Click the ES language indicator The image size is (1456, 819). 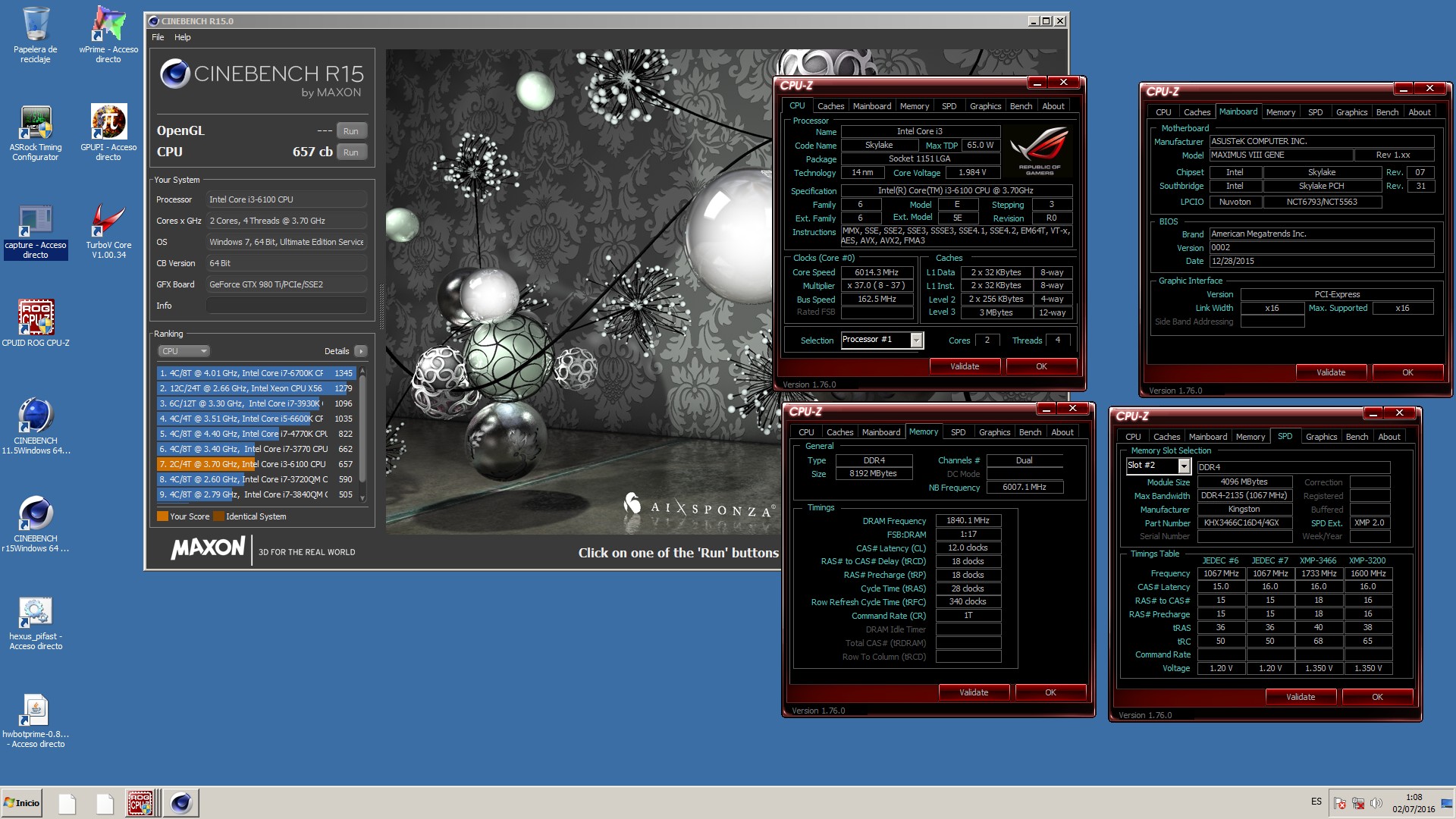pyautogui.click(x=1316, y=802)
